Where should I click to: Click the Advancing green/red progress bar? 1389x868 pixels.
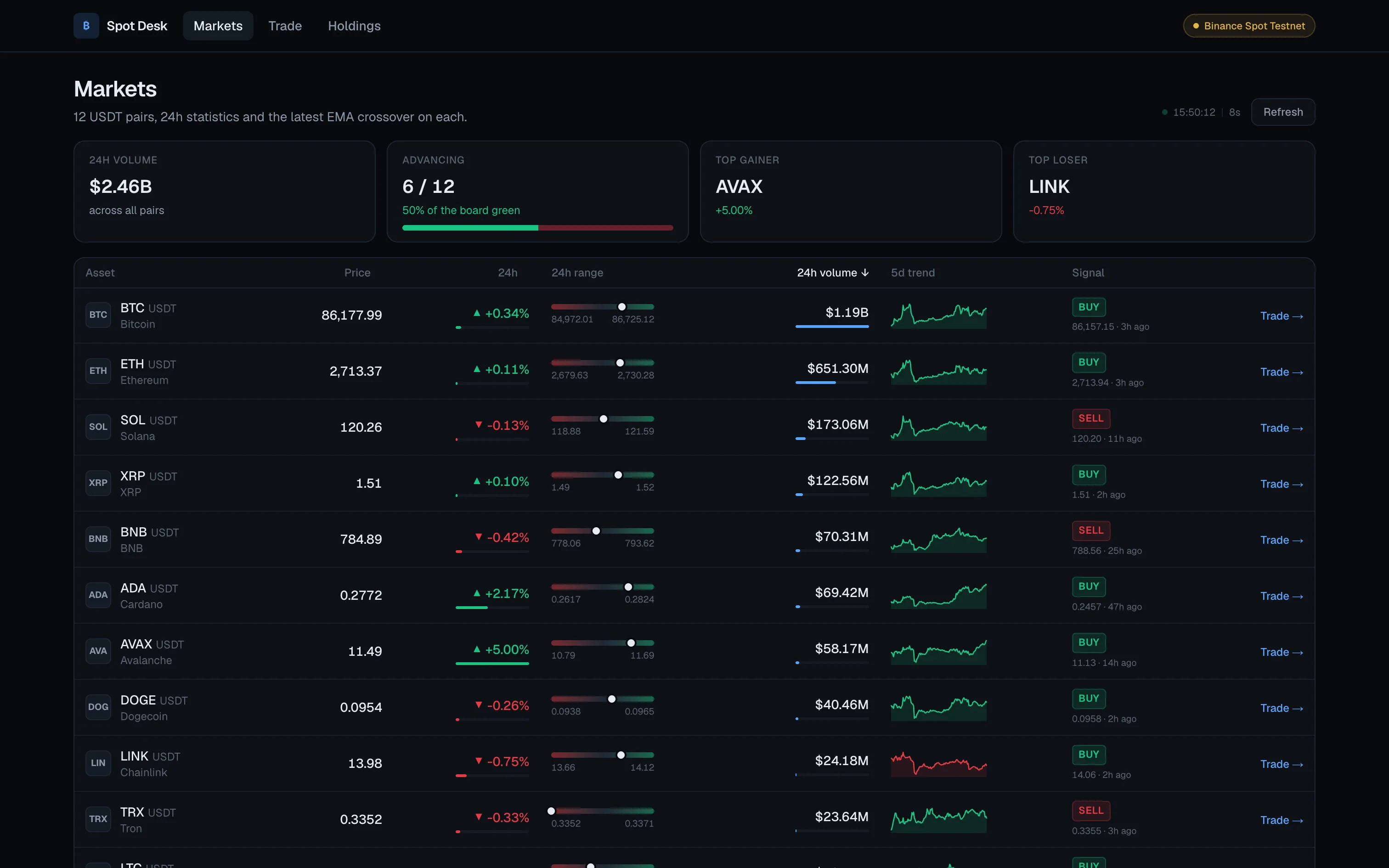pyautogui.click(x=537, y=228)
